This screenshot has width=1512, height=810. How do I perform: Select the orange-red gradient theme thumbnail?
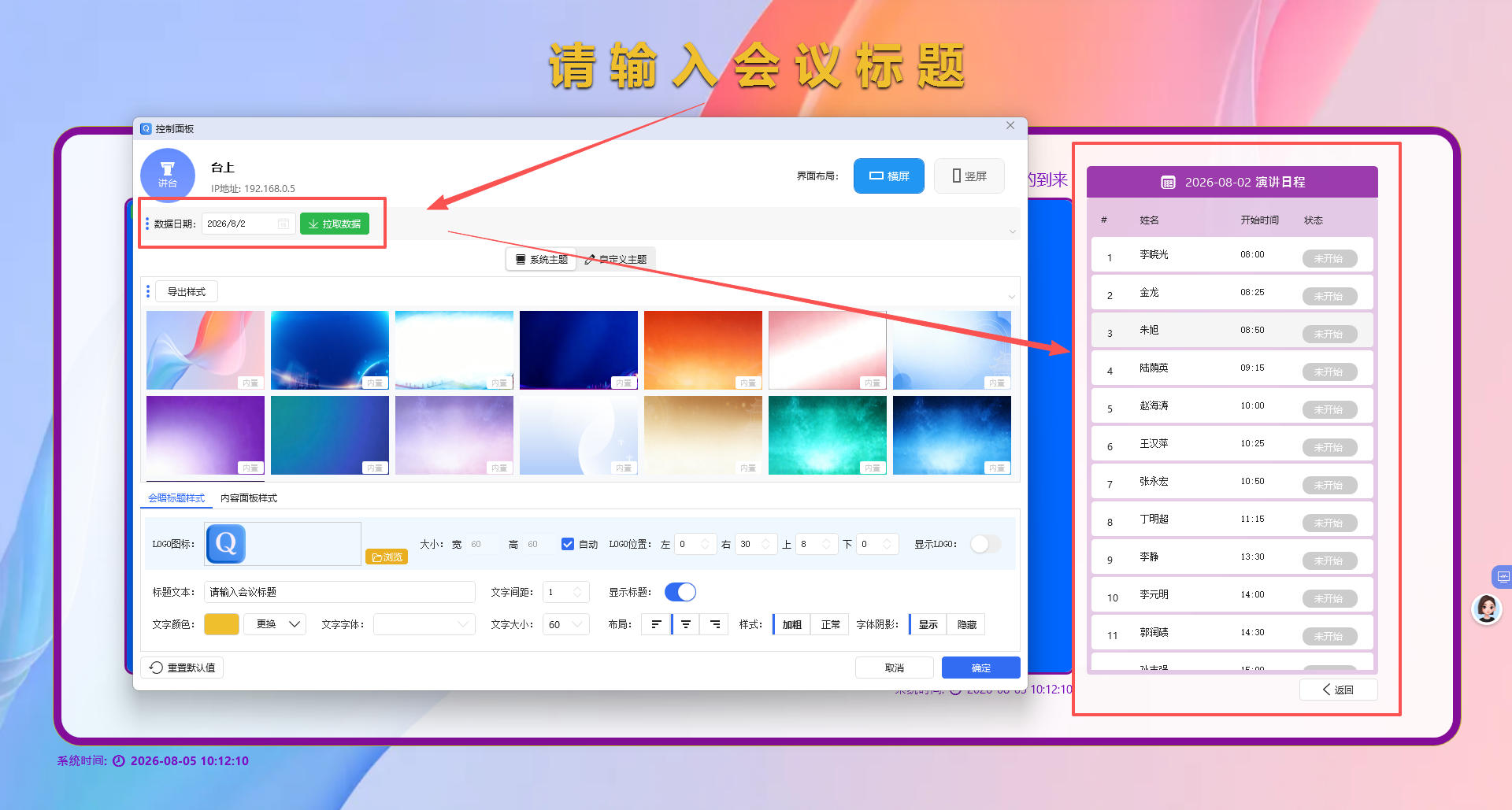703,350
